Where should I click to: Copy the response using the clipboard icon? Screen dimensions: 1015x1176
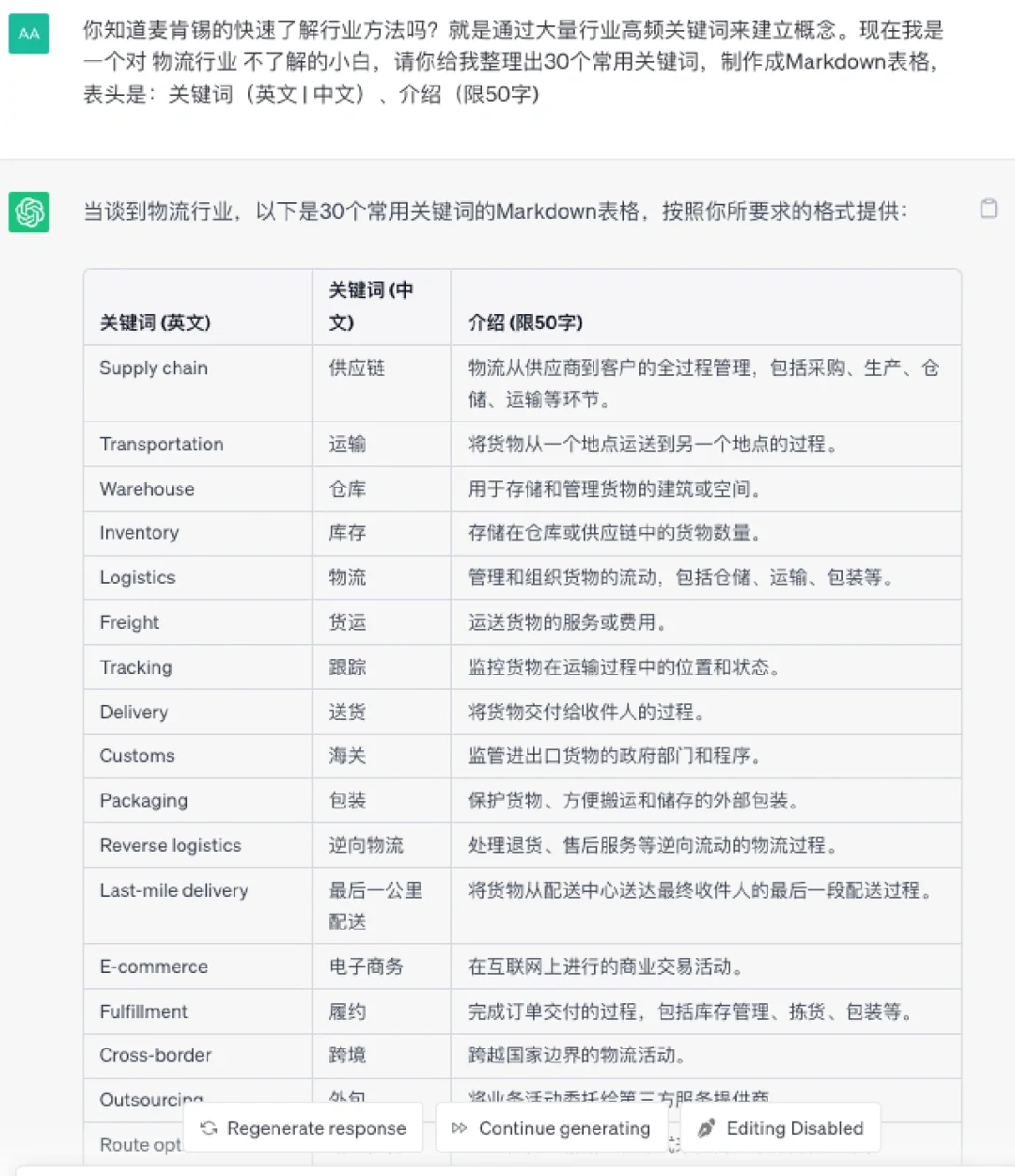click(x=989, y=209)
